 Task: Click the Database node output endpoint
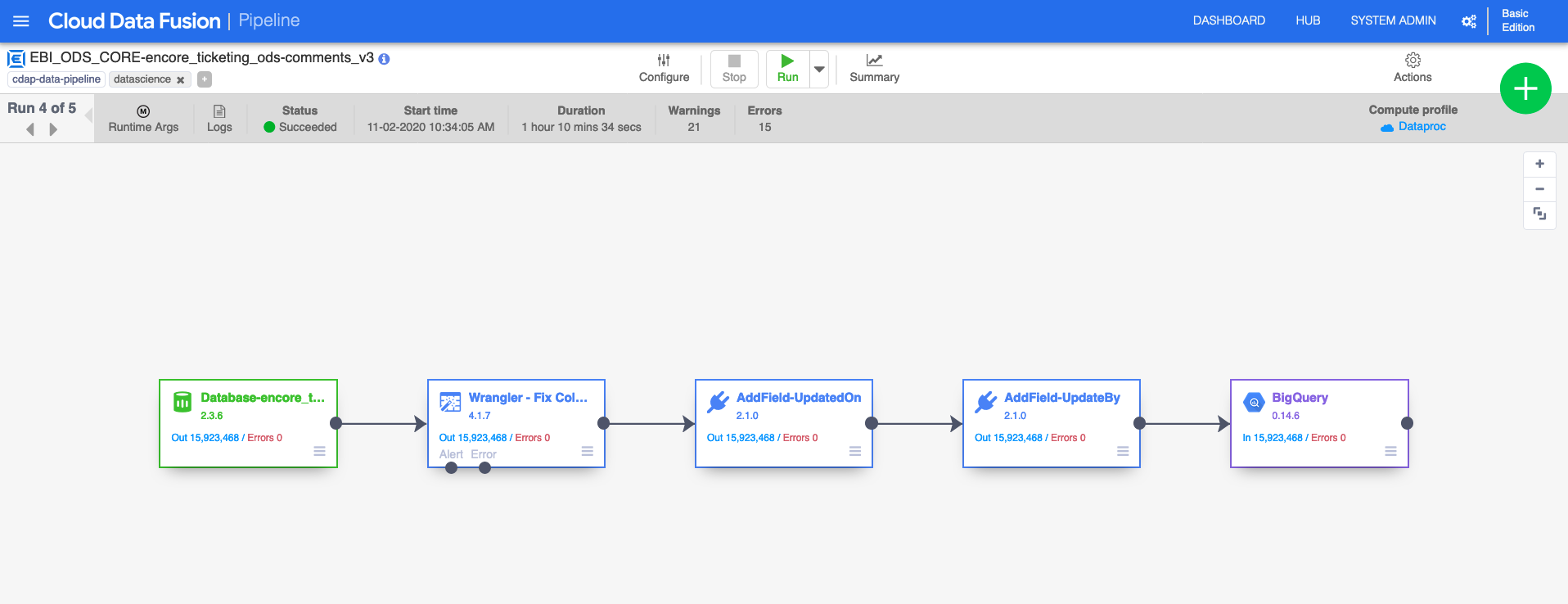336,423
